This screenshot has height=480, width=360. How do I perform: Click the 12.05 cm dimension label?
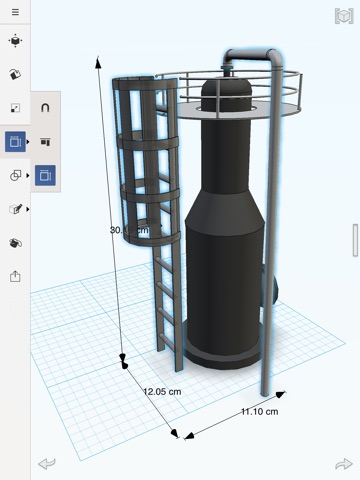tap(162, 392)
